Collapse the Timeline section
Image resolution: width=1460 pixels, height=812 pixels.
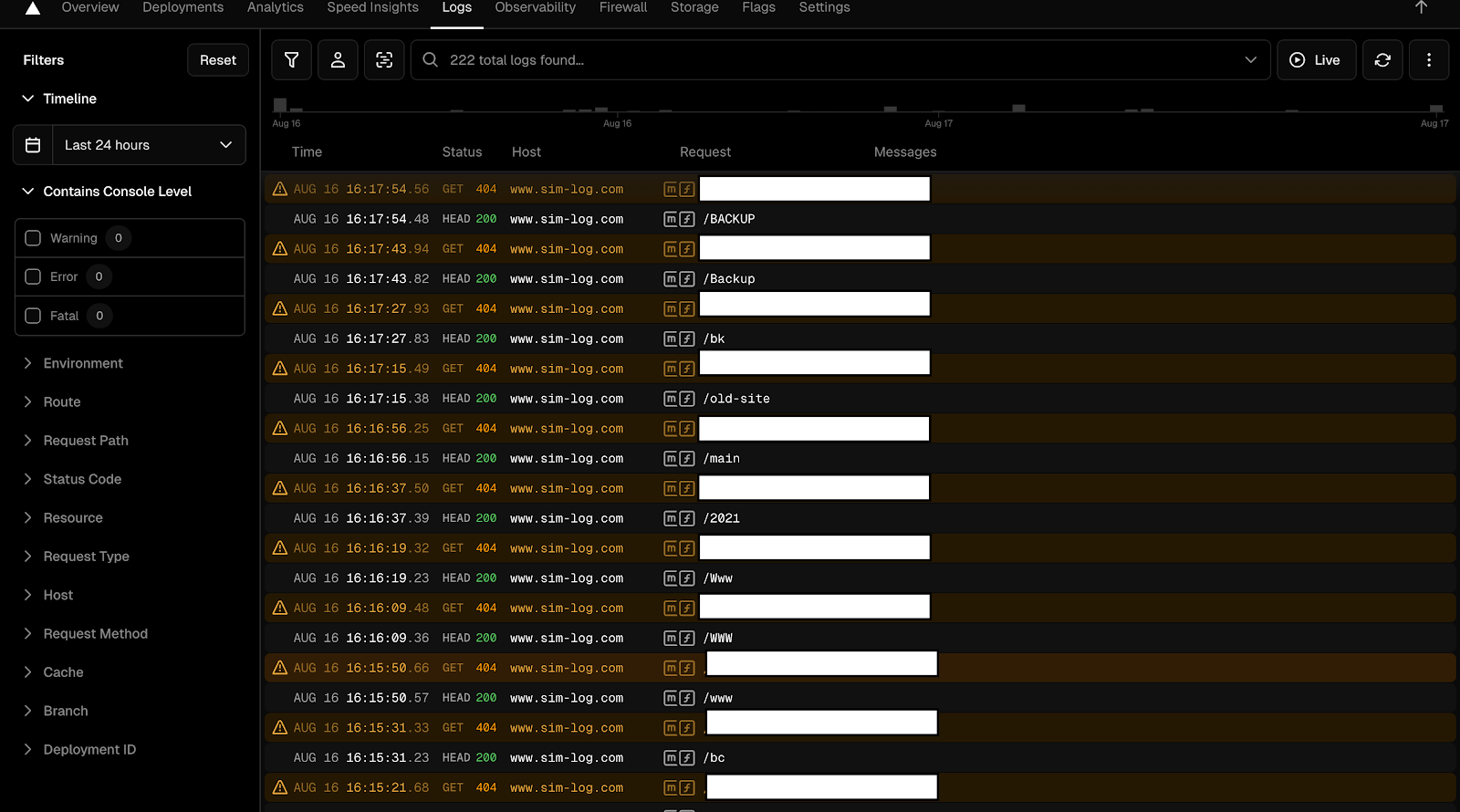(x=59, y=99)
